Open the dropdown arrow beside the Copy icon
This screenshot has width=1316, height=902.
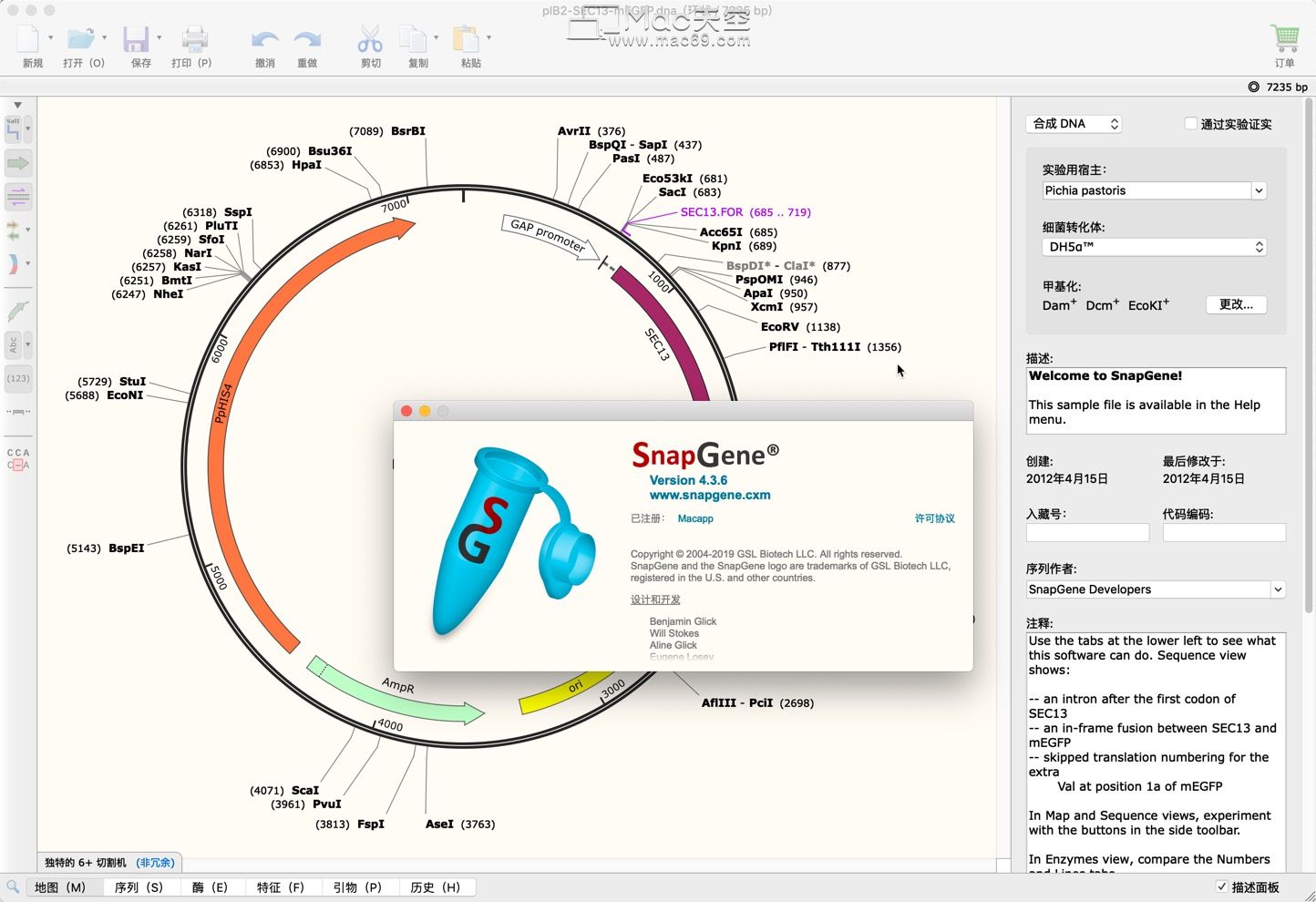tap(437, 38)
